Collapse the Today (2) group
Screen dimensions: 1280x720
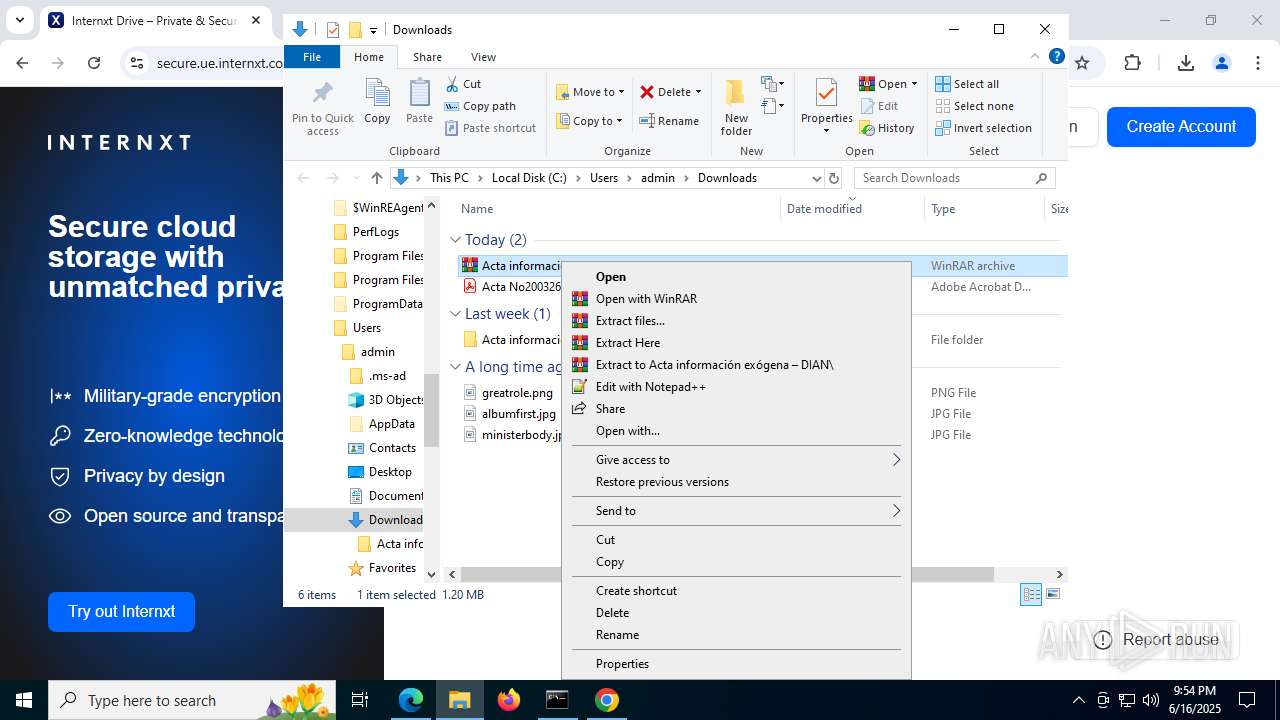click(x=456, y=240)
